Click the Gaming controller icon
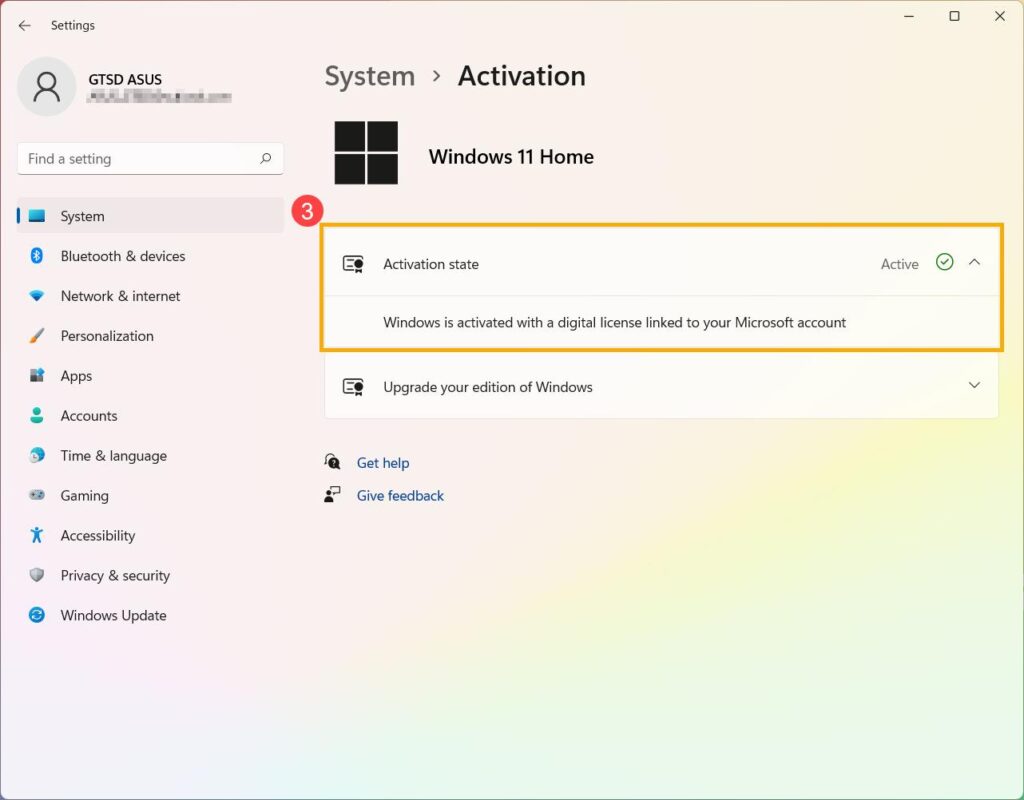Image resolution: width=1024 pixels, height=800 pixels. (35, 496)
